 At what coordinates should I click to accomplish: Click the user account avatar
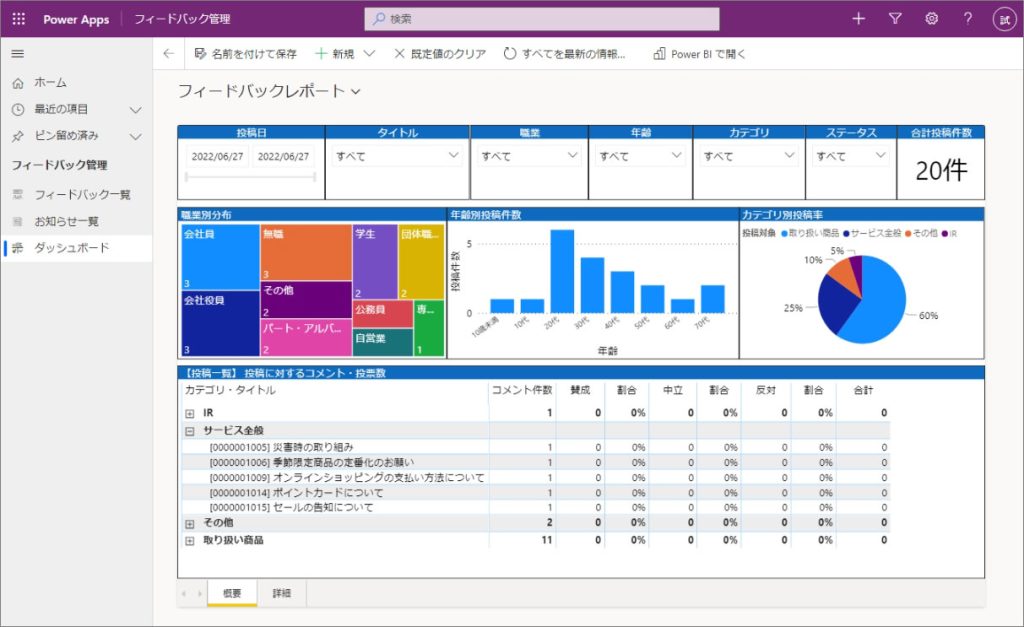click(x=1003, y=19)
